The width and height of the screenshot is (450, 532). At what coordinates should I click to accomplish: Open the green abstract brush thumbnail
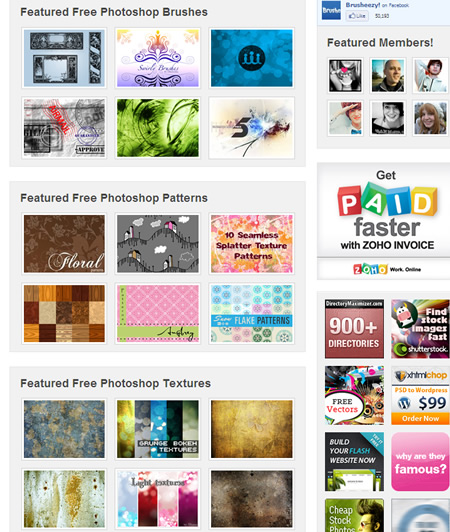coord(158,128)
